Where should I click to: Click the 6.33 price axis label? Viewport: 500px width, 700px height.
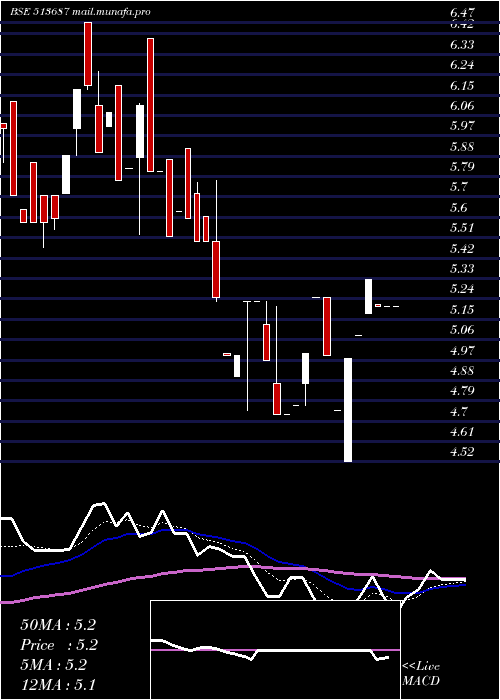[x=462, y=45]
